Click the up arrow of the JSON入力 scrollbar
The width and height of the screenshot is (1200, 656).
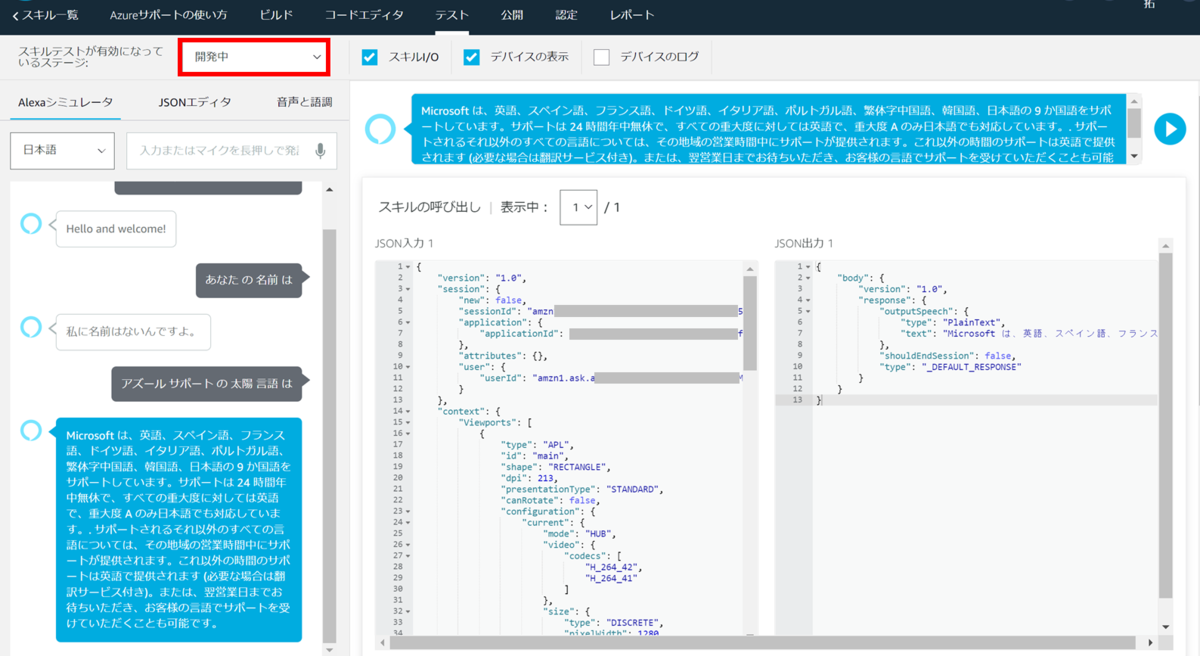click(x=750, y=268)
